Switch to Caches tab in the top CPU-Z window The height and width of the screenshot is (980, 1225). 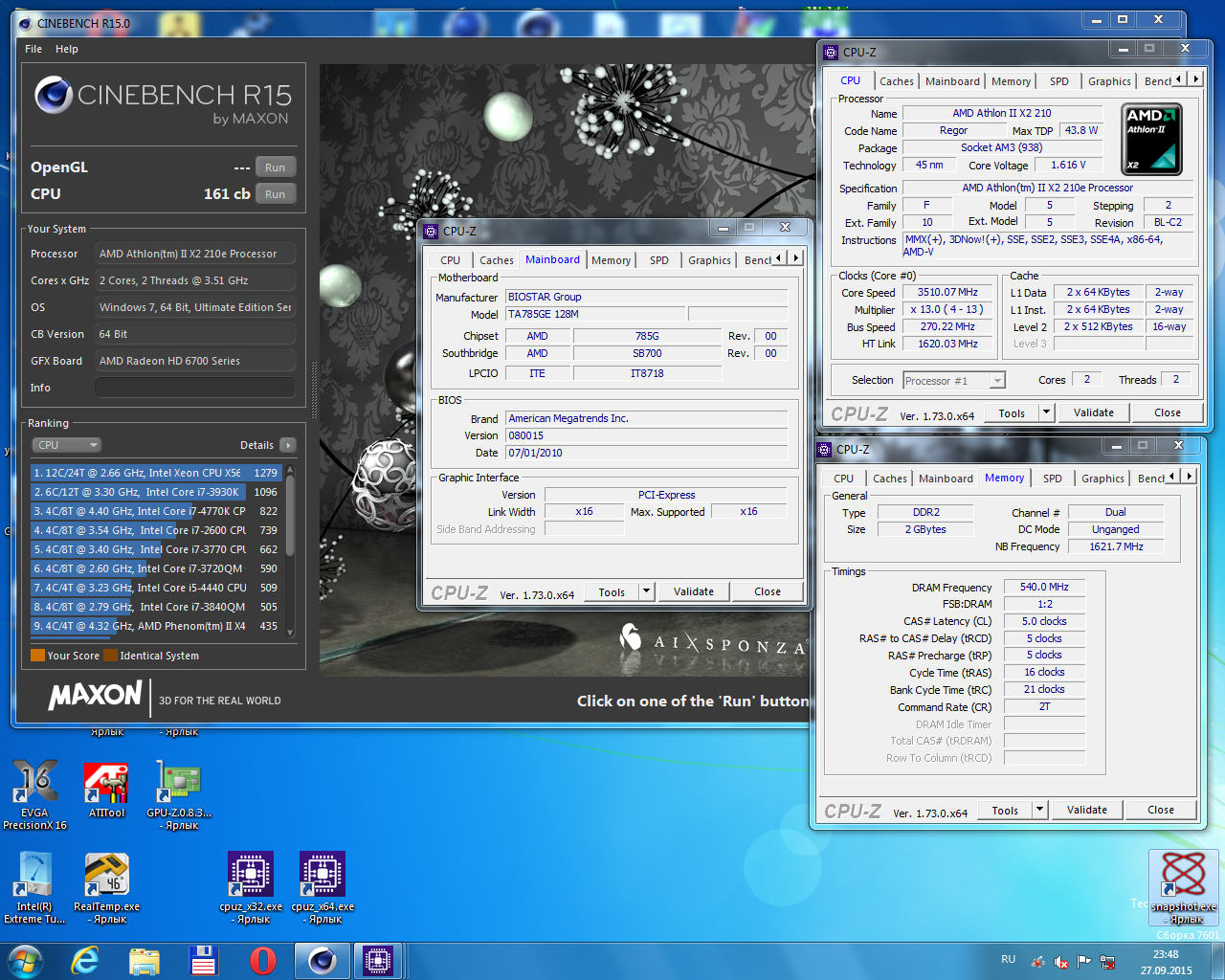point(897,81)
